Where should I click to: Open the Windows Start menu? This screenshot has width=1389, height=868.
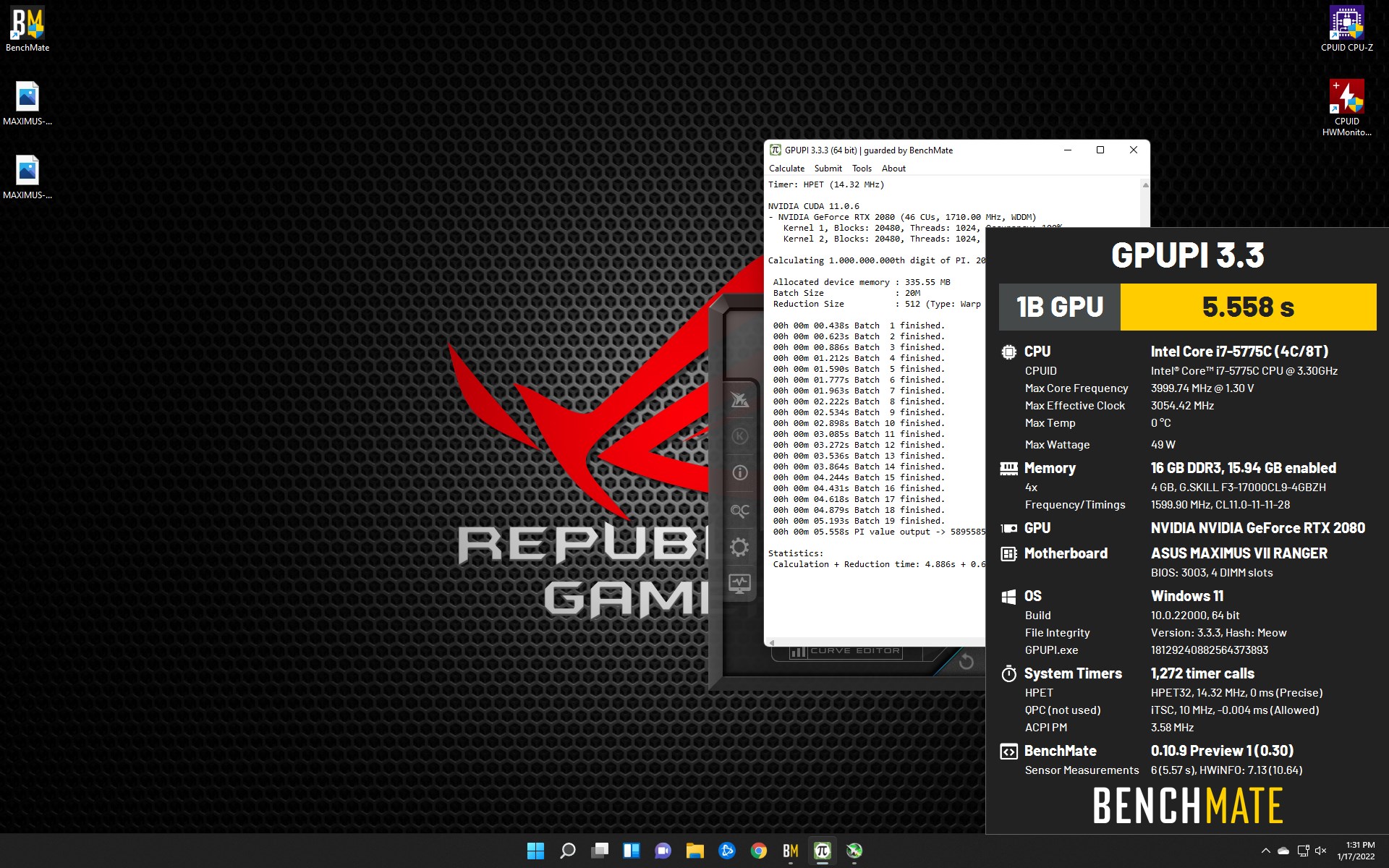pos(535,851)
